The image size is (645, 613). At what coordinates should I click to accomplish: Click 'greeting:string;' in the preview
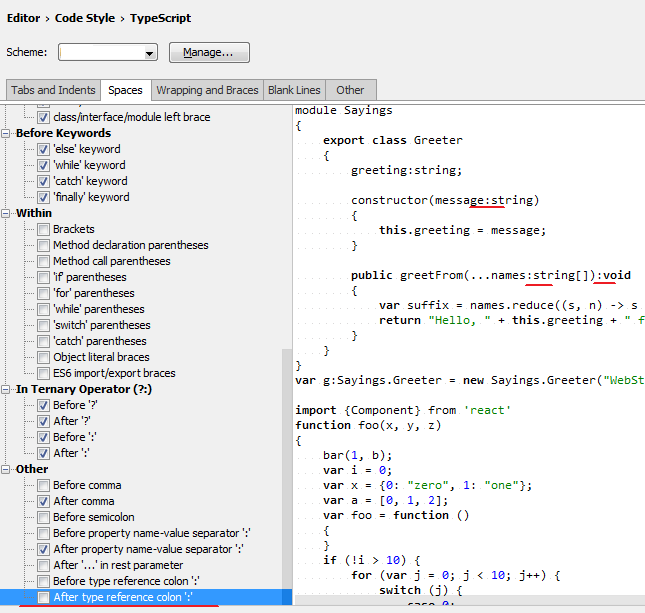(x=406, y=170)
